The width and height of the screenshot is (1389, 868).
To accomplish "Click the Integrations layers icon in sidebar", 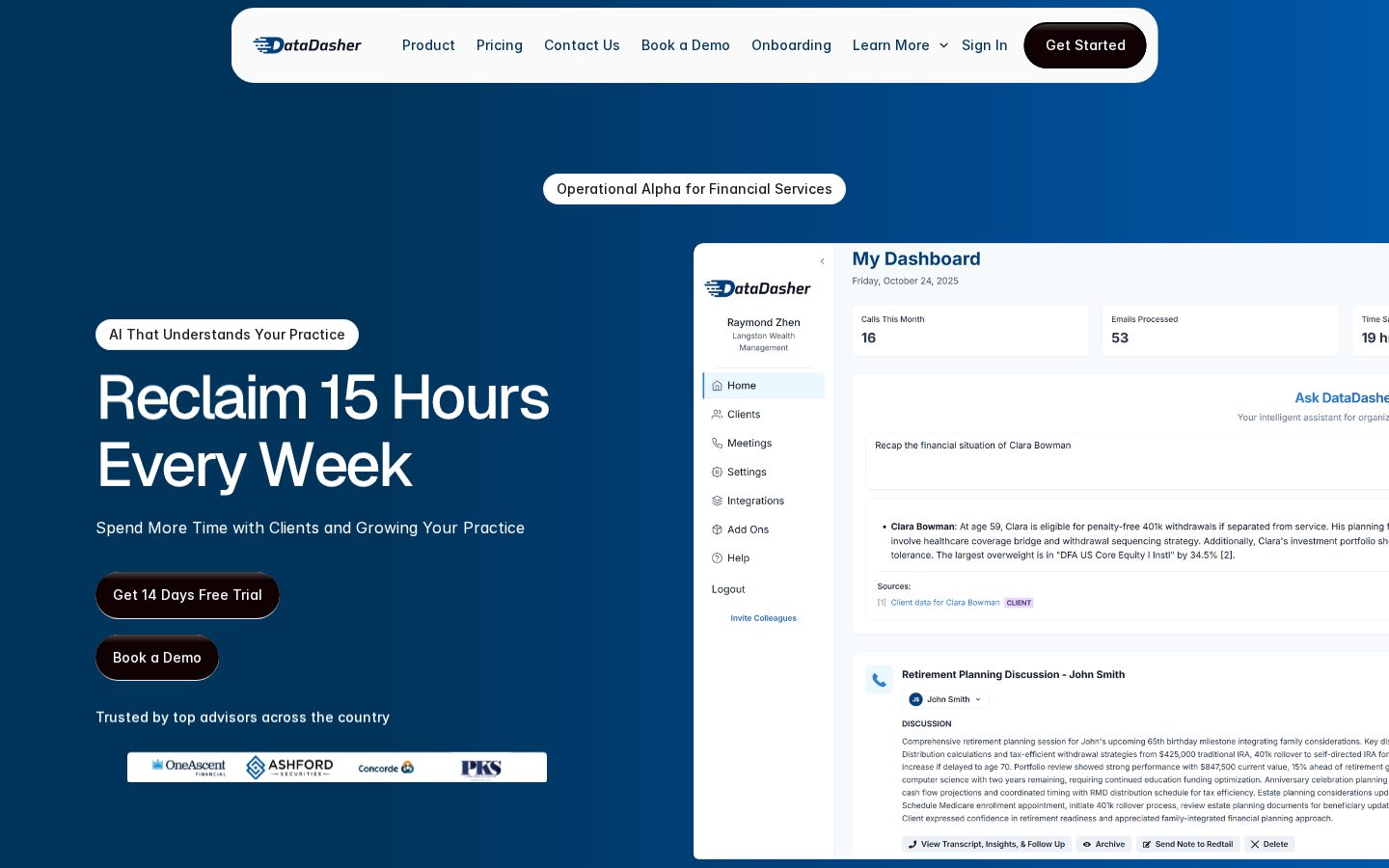I will (717, 502).
